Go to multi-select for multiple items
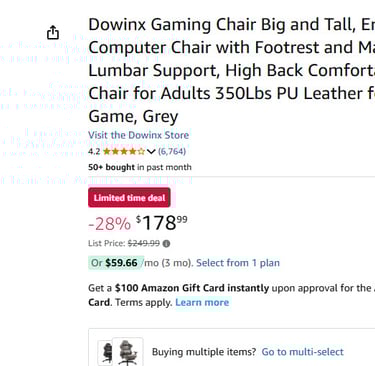375x366 pixels. coord(302,352)
